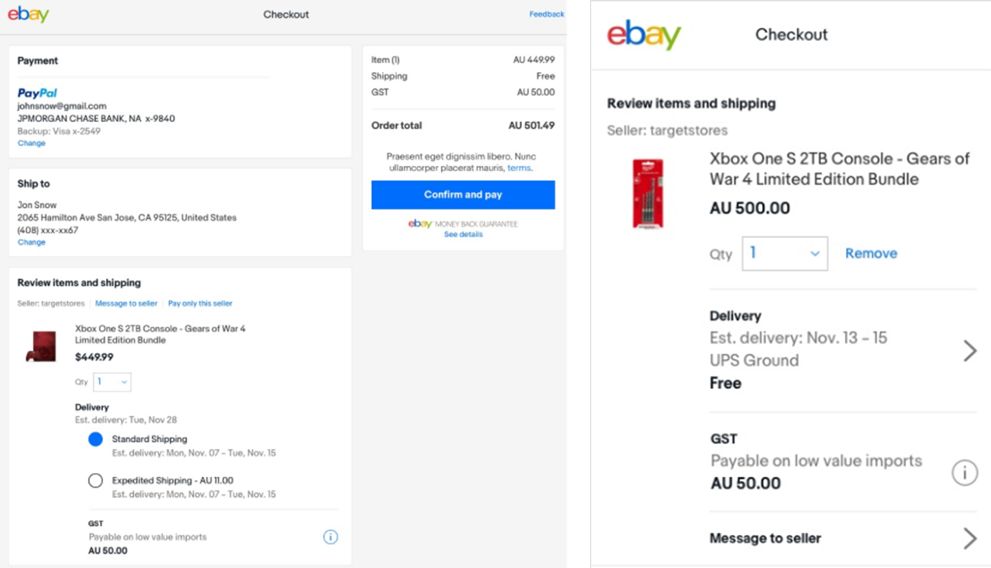Click the eBay logo in desktop header
Image resolution: width=991 pixels, height=568 pixels.
point(28,14)
